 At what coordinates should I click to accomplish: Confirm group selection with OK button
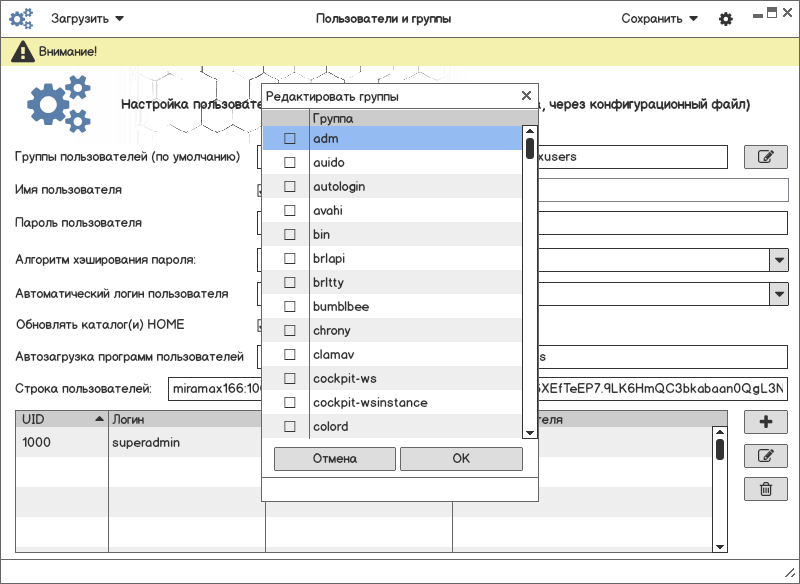tap(461, 459)
